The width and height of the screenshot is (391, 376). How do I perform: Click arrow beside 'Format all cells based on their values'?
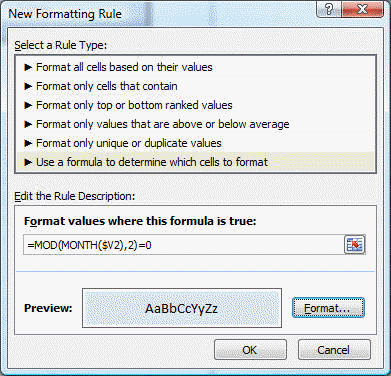pos(29,67)
